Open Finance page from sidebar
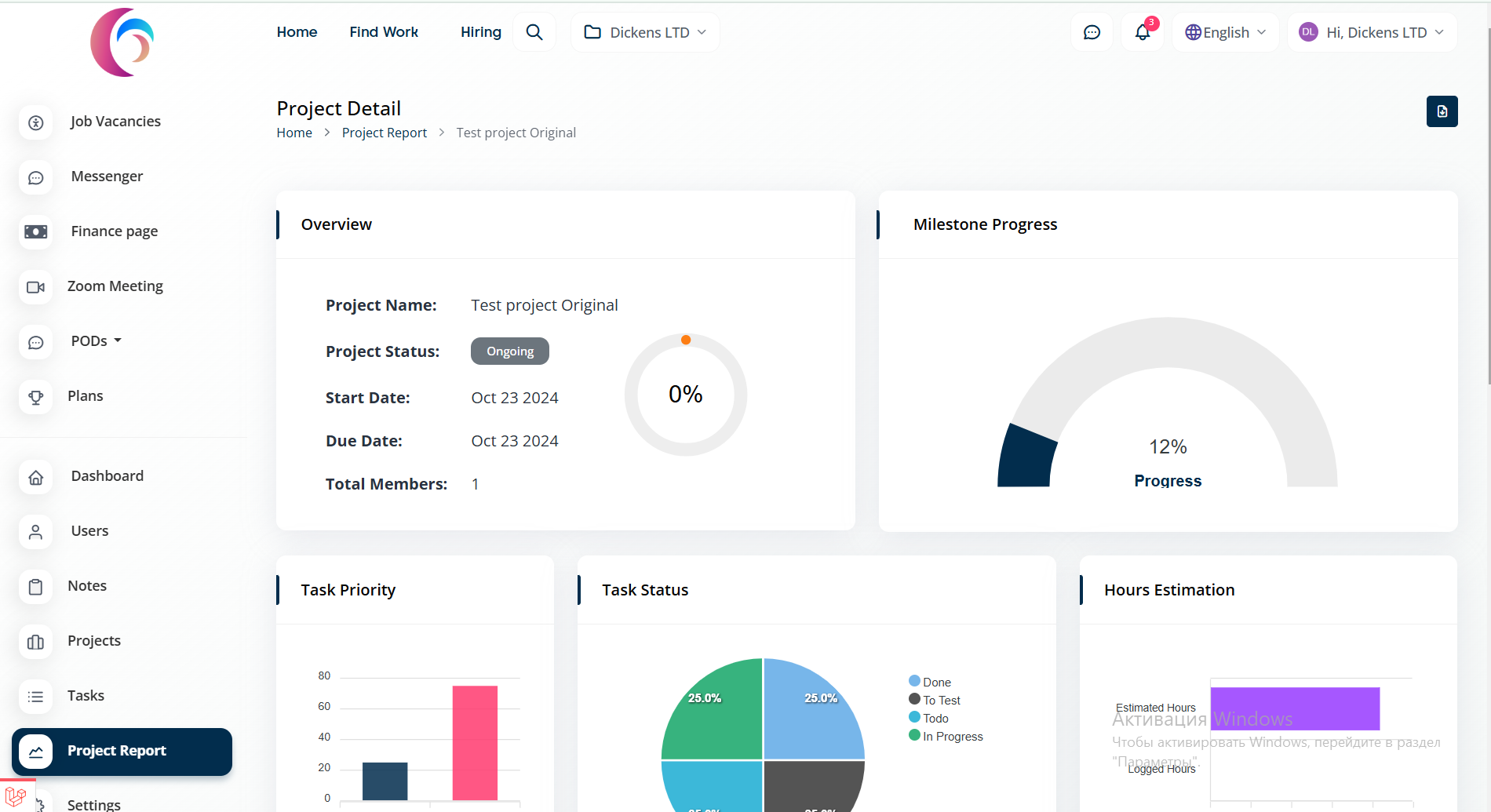This screenshot has width=1491, height=812. pos(115,231)
